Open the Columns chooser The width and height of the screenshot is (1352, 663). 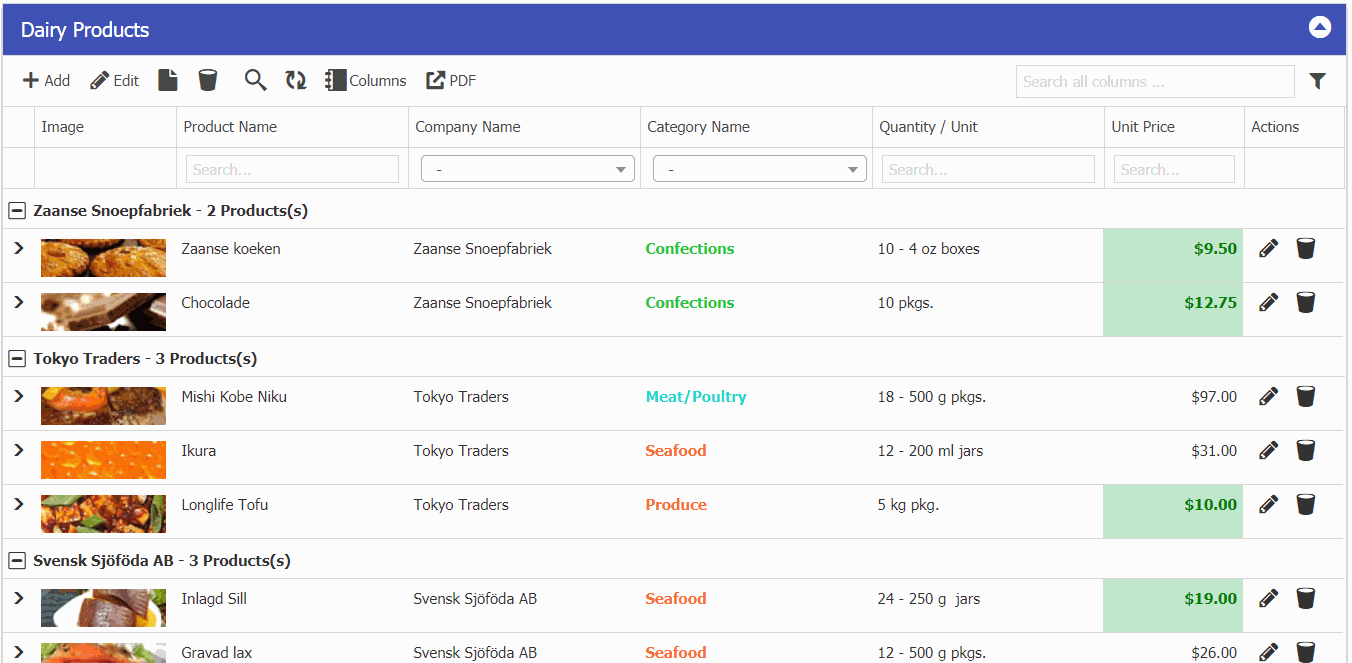366,81
